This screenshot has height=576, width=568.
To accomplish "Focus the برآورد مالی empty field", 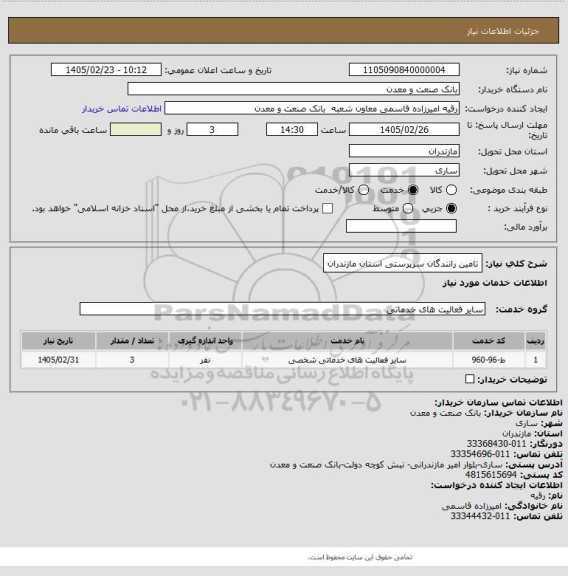I will pos(401,226).
